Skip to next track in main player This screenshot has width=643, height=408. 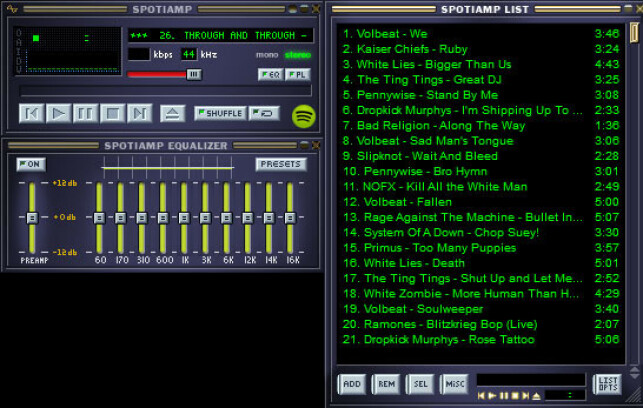tap(139, 114)
